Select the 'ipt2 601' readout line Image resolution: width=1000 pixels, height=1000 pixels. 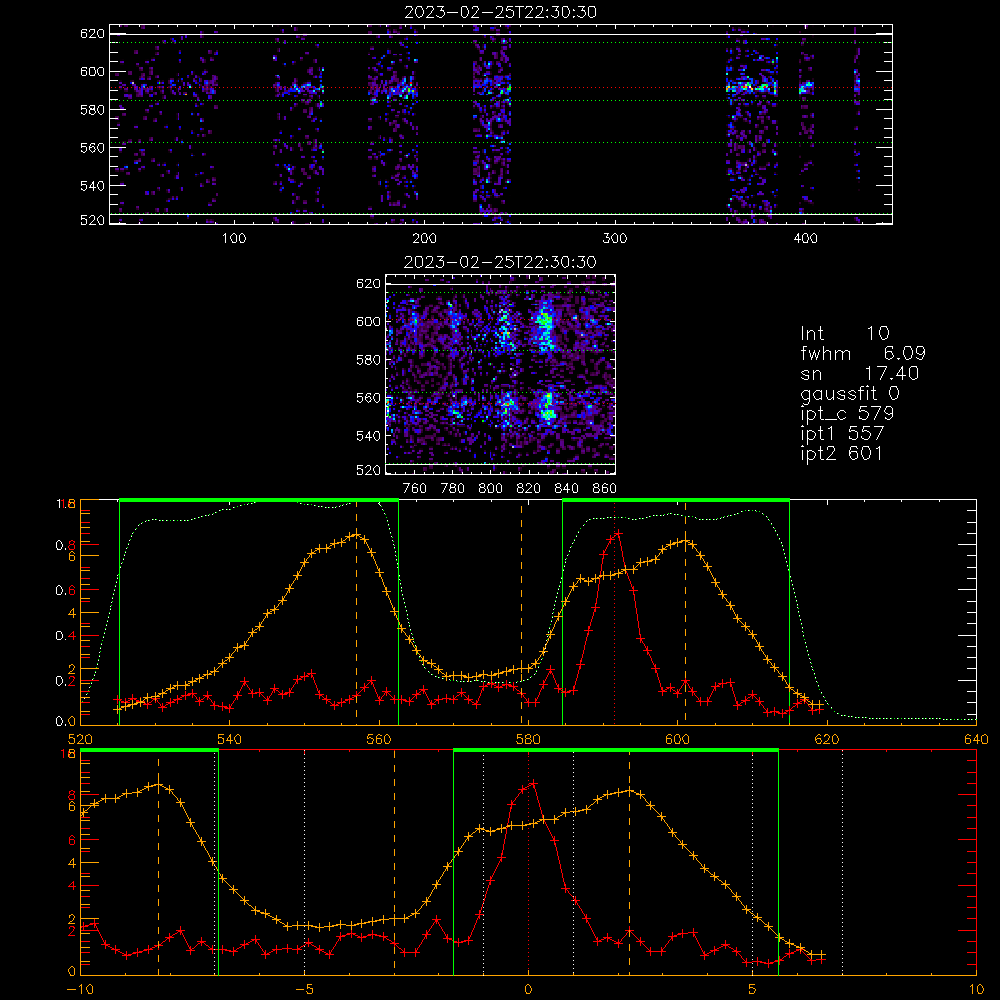tap(842, 453)
